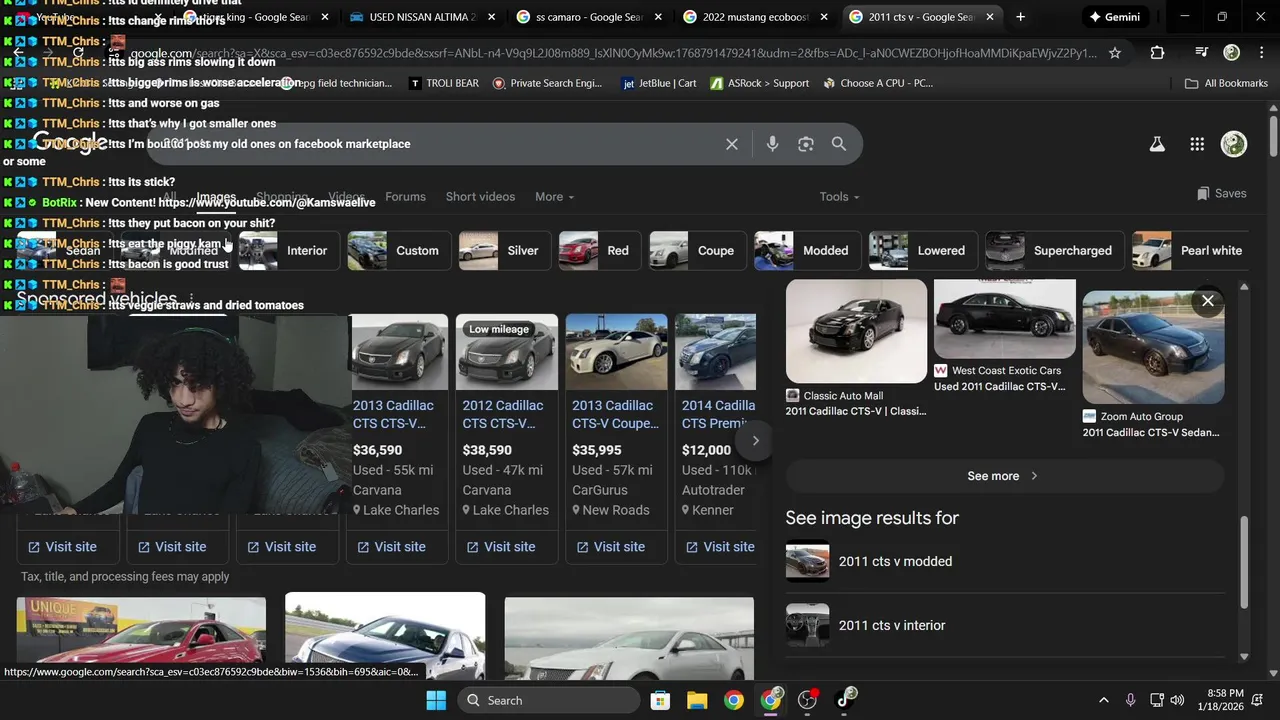Open JetBlue | Cart bookmark
Screen dimensions: 1280x720
[x=659, y=83]
